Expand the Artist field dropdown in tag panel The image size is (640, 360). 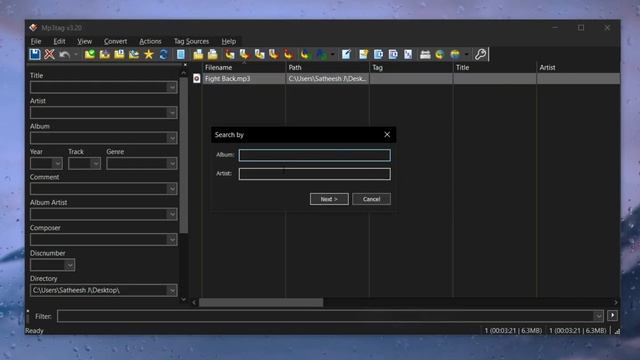pos(172,112)
